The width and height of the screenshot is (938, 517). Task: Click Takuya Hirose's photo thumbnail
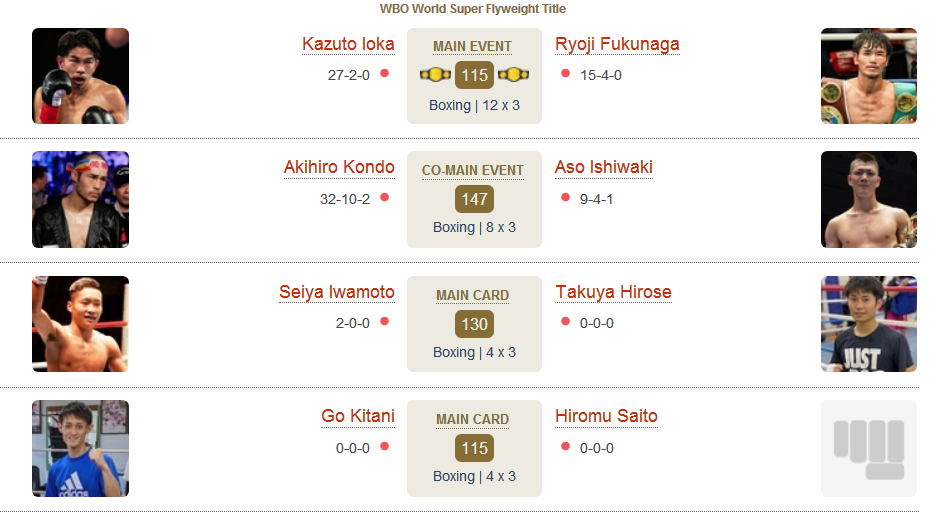coord(869,324)
